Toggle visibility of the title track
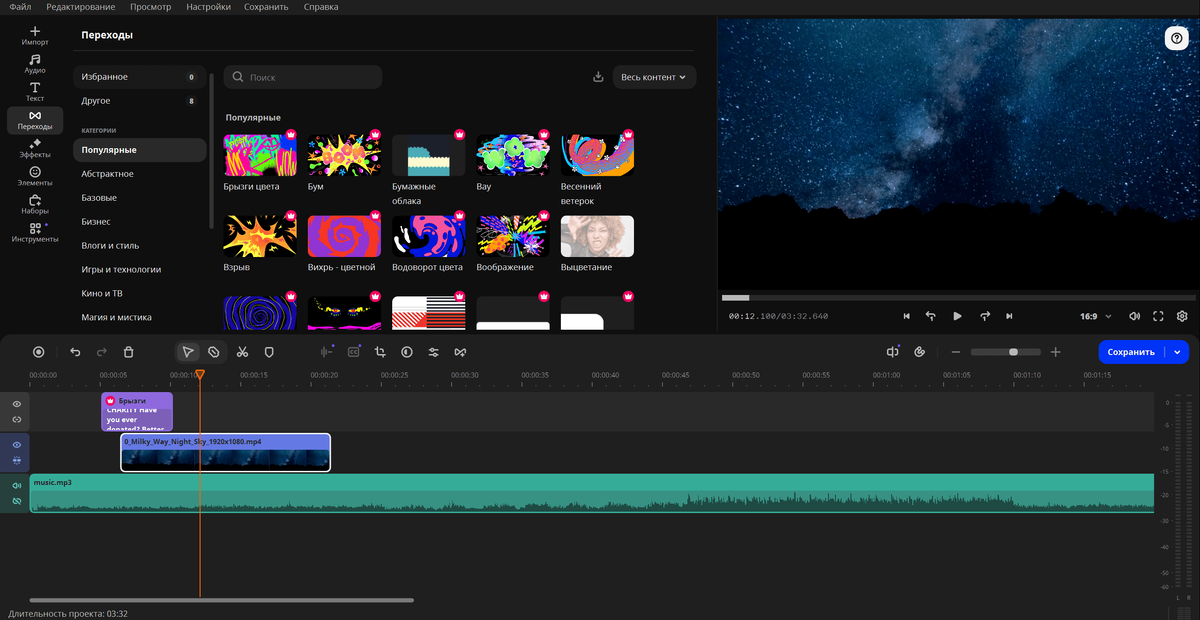Viewport: 1200px width, 620px height. pyautogui.click(x=16, y=404)
